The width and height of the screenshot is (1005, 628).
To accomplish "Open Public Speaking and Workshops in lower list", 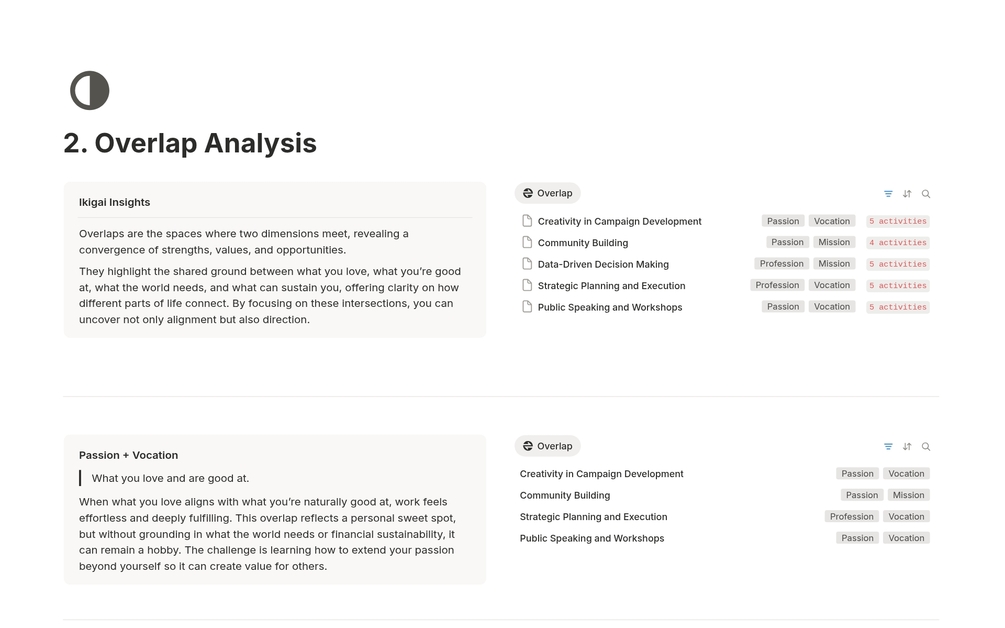I will pyautogui.click(x=591, y=538).
